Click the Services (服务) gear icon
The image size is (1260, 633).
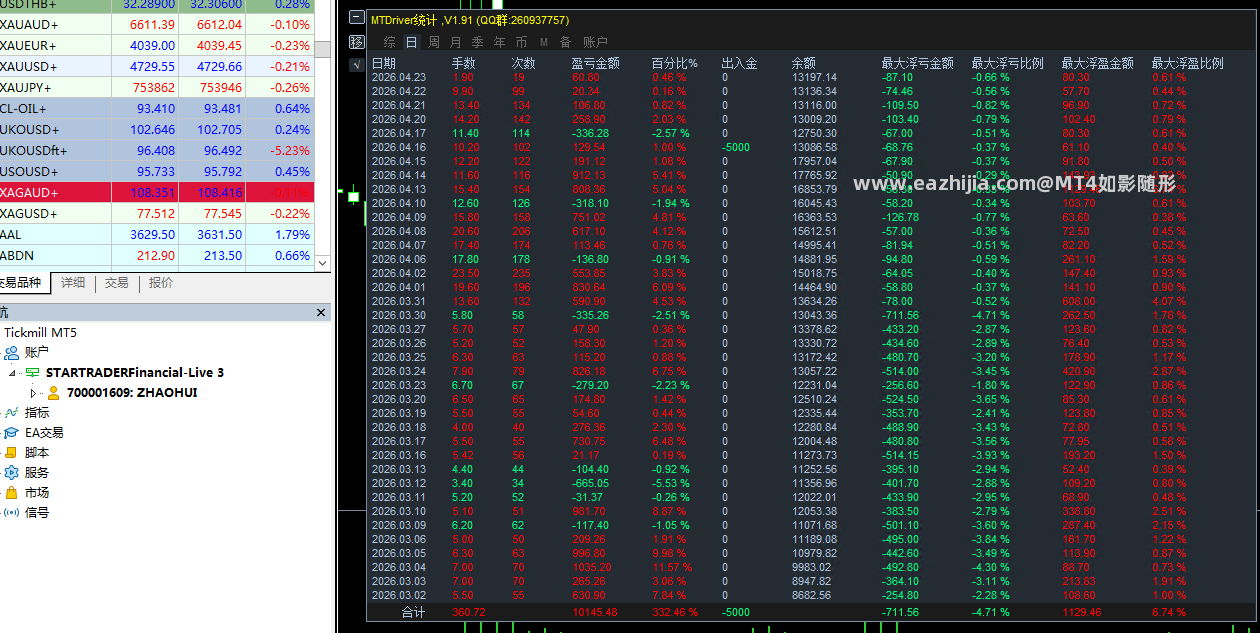(x=12, y=472)
